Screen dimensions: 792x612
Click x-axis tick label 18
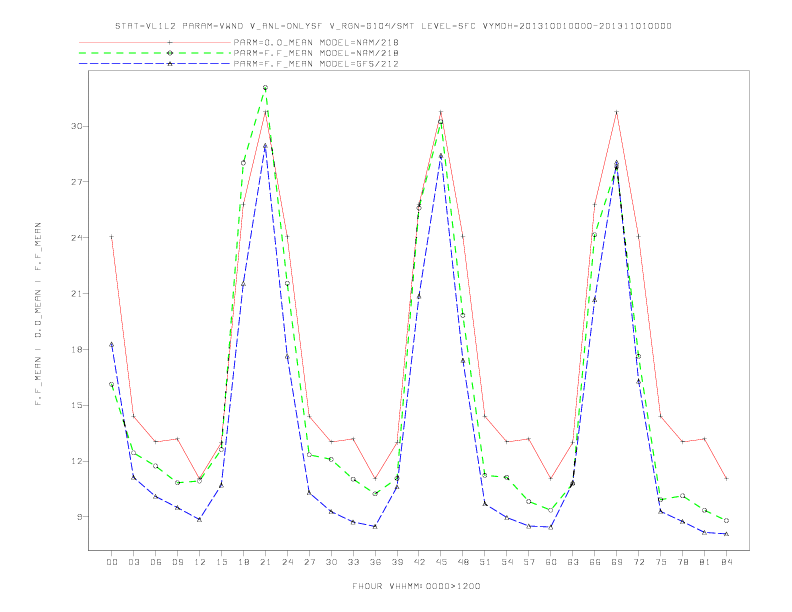[243, 562]
